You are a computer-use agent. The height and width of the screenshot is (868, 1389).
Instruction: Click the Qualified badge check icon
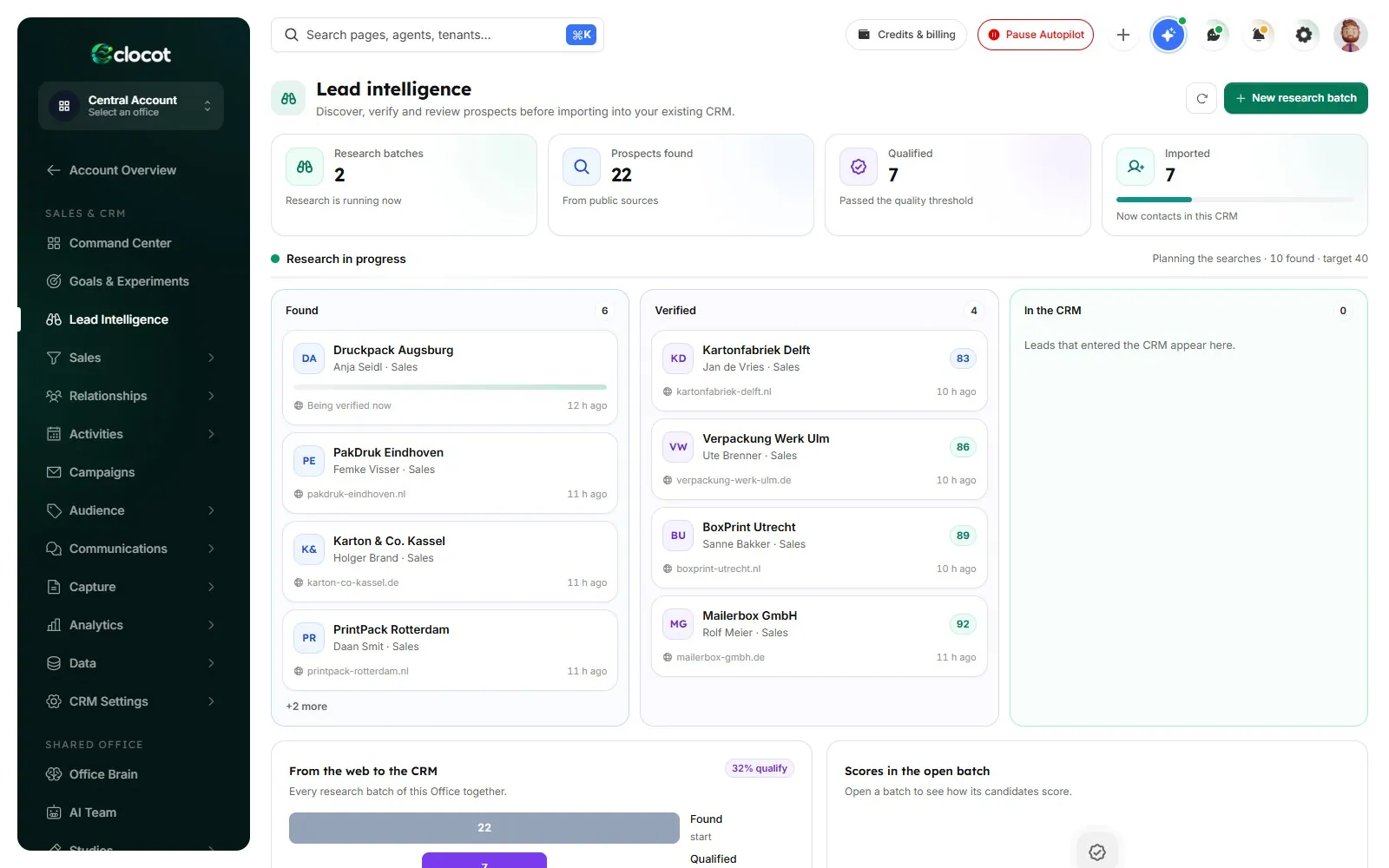[859, 167]
